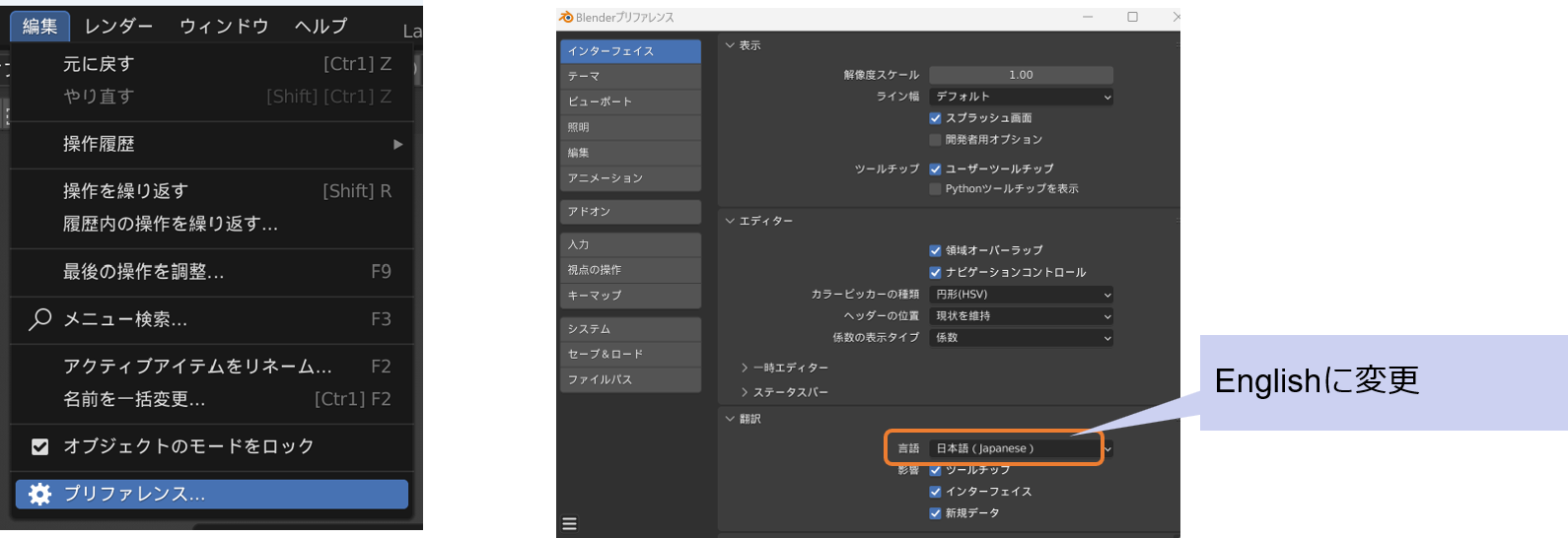The image size is (1568, 538).
Task: Choose 元に戻す from the edit menu
Action: coord(212,64)
